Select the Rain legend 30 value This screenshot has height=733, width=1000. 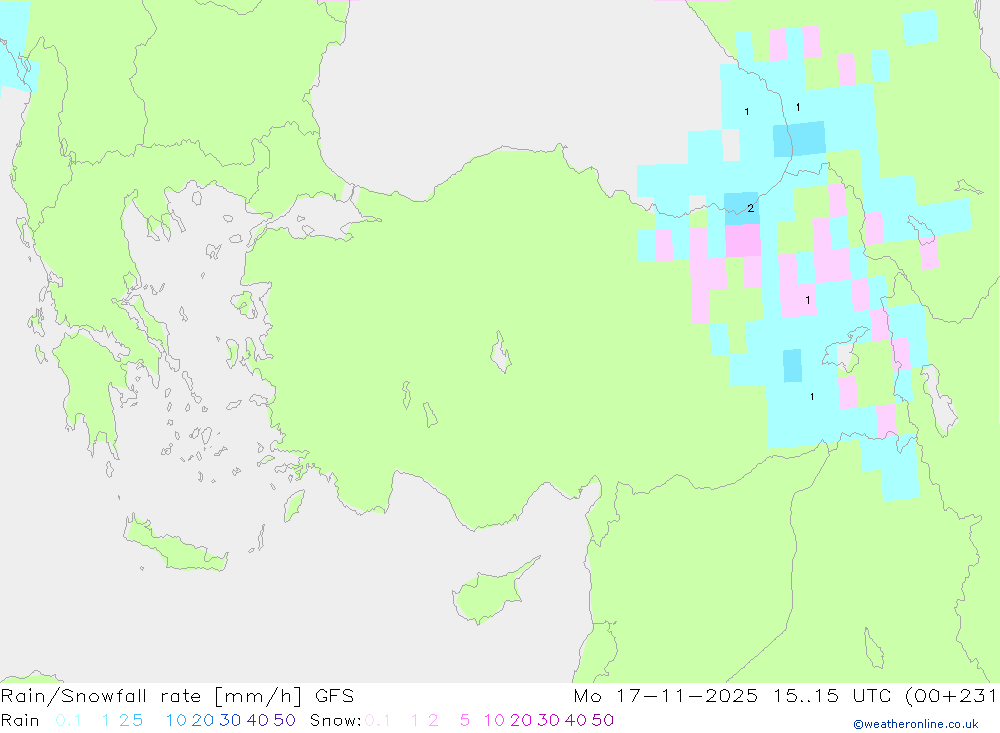(x=230, y=720)
